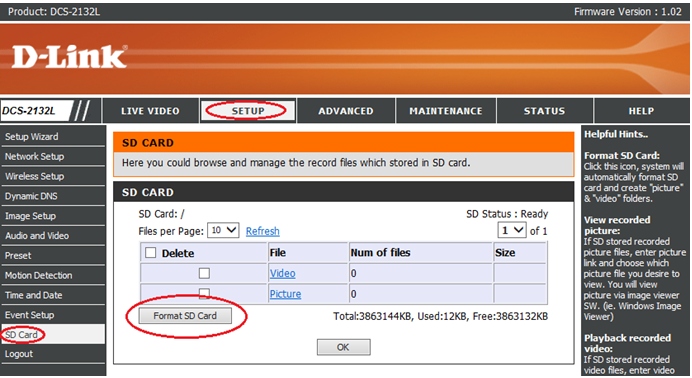Tick the Delete header checkbox
The width and height of the screenshot is (692, 378).
pyautogui.click(x=150, y=253)
